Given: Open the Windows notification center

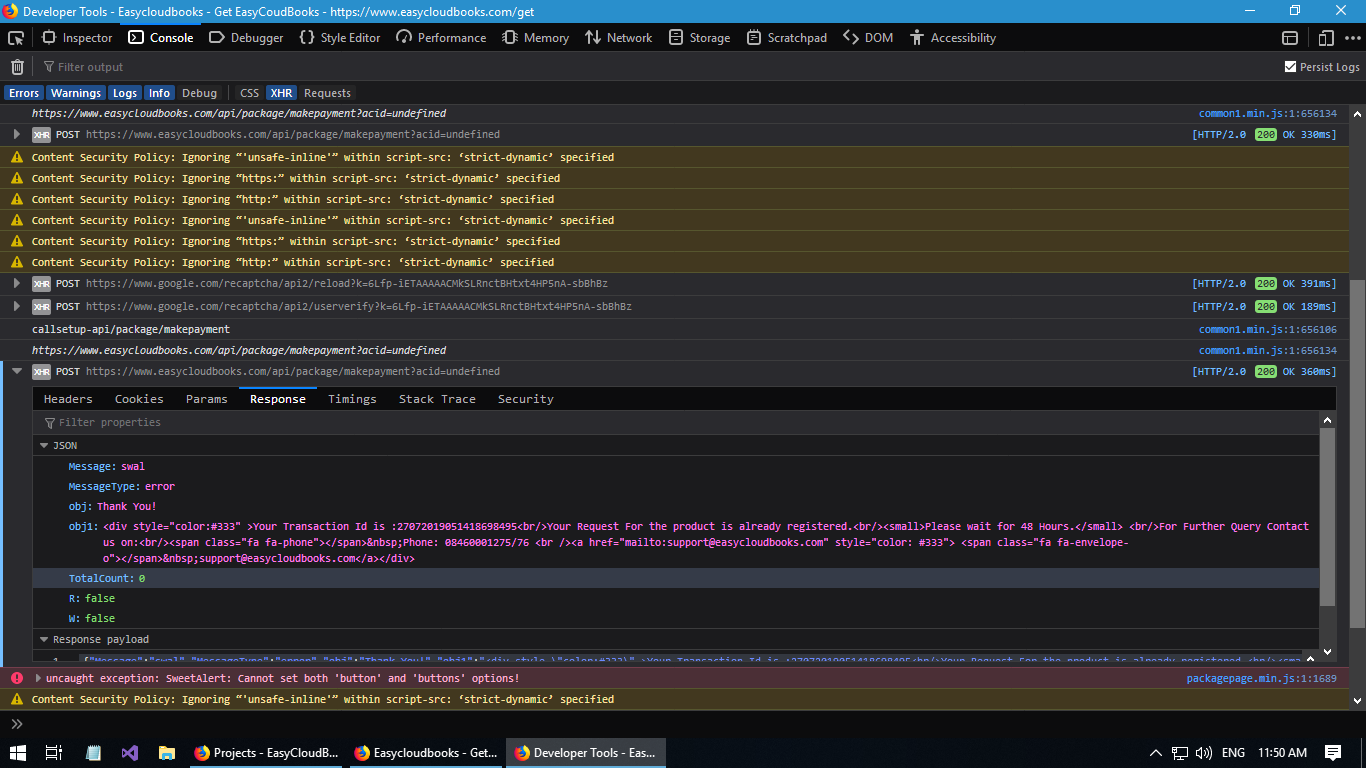Looking at the screenshot, I should [1333, 753].
